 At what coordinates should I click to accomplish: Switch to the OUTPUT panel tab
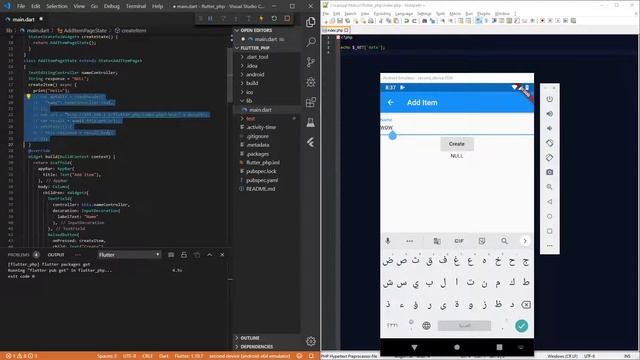[56, 255]
